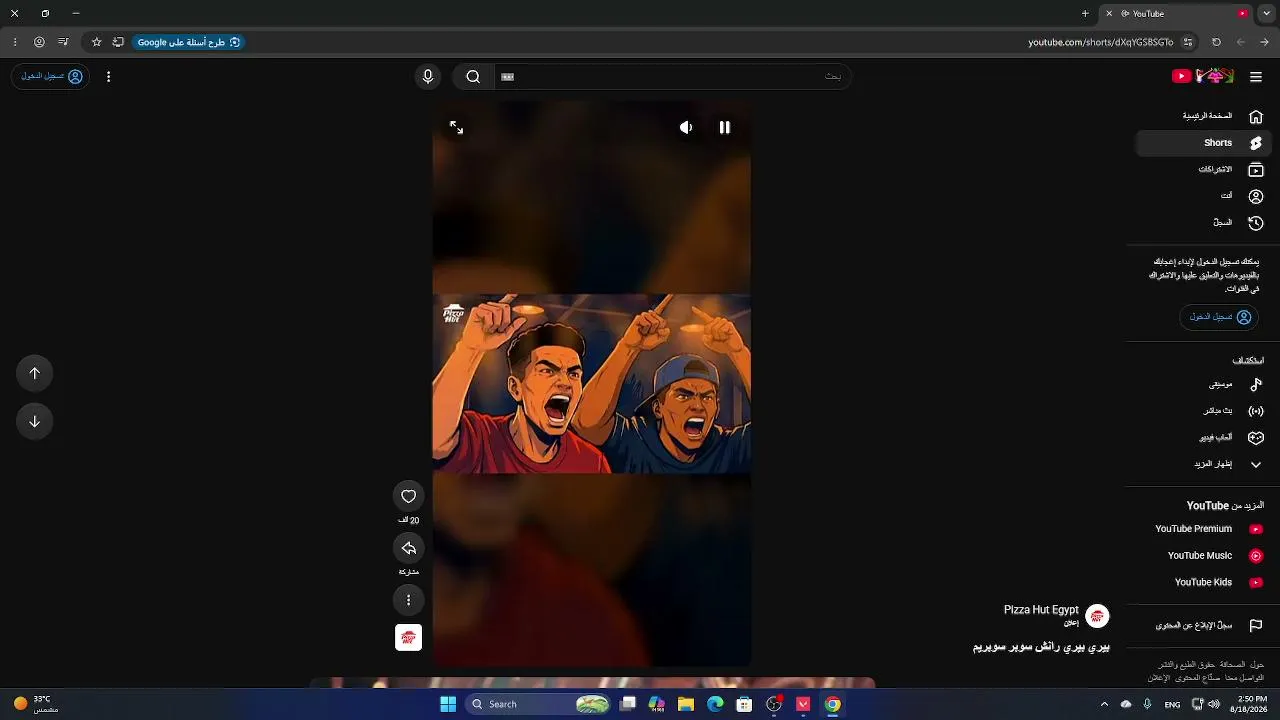Click the YouTube logo
The image size is (1280, 720).
pos(1203,76)
